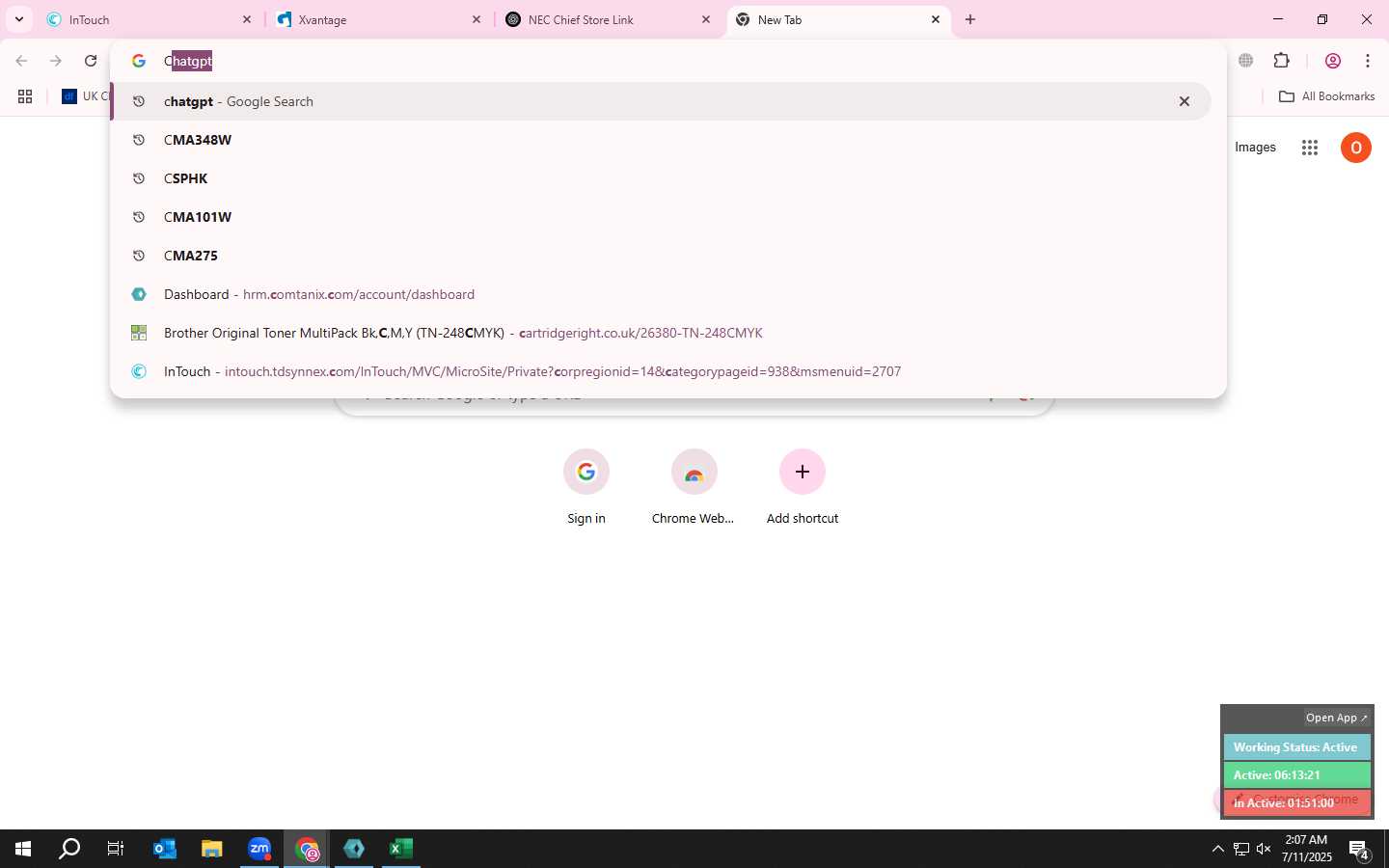
Task: Select the New Tab tab
Action: tap(838, 19)
